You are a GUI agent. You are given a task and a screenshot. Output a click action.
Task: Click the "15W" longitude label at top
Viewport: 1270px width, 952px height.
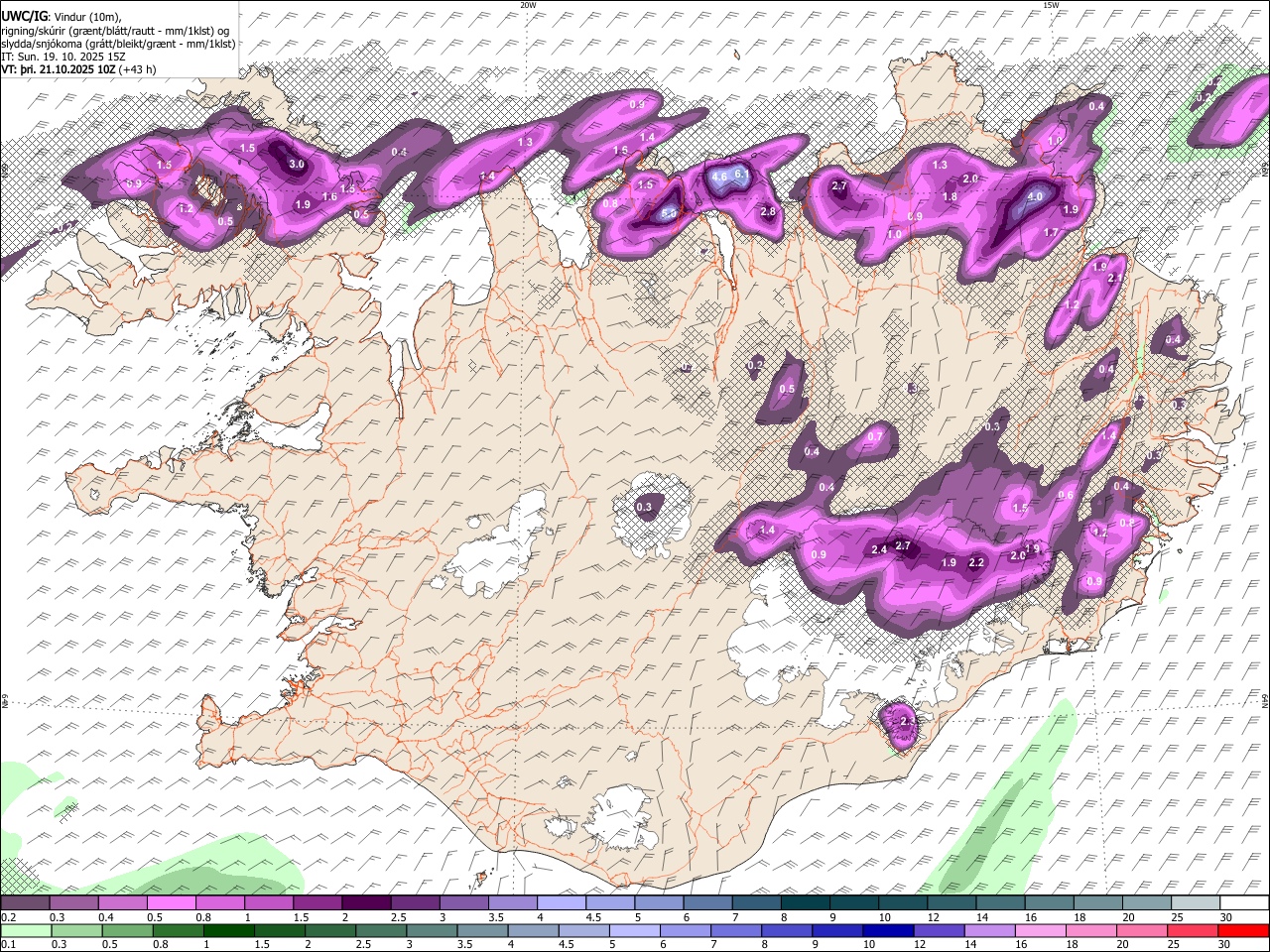(x=1051, y=5)
